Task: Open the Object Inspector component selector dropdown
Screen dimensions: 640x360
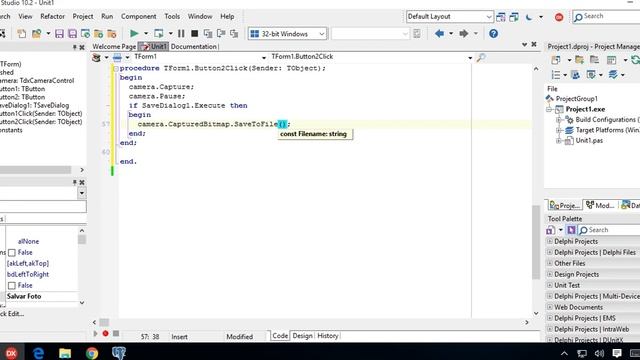Action: point(82,193)
